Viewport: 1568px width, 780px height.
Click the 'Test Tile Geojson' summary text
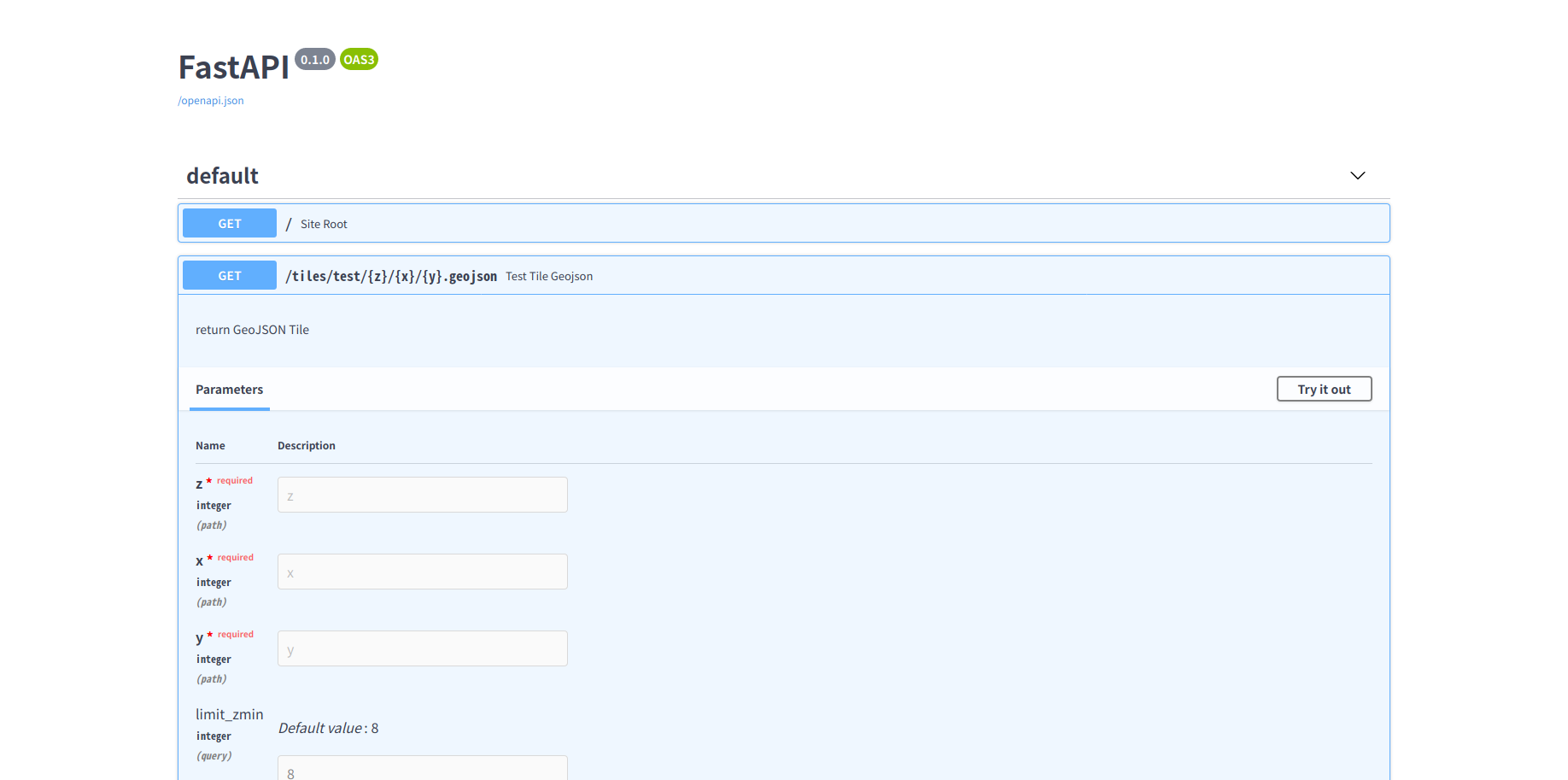(549, 276)
